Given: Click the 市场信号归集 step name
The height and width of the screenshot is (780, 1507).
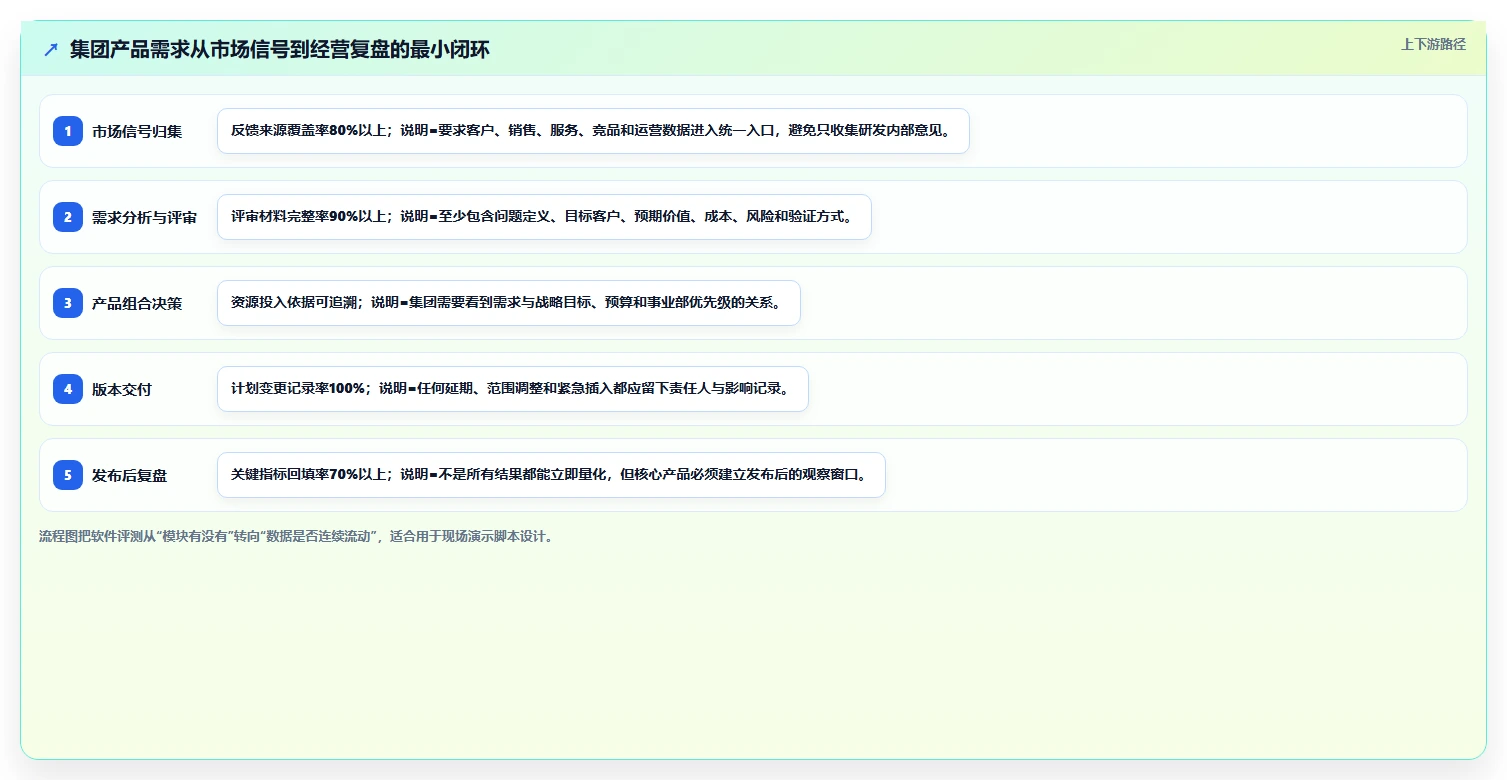Looking at the screenshot, I should [x=137, y=131].
